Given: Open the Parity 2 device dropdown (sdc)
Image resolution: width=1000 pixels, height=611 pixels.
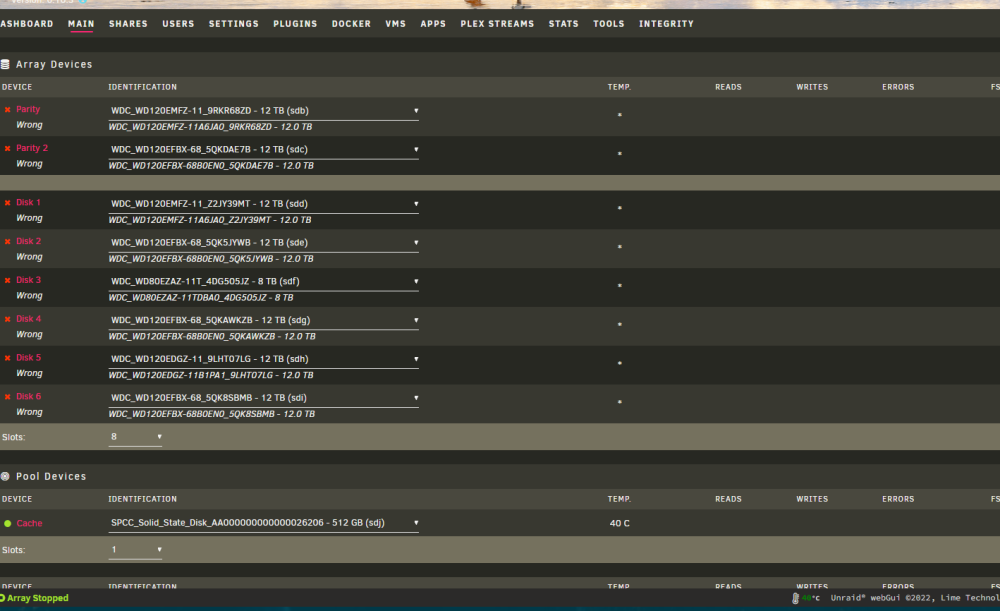Looking at the screenshot, I should tap(263, 150).
